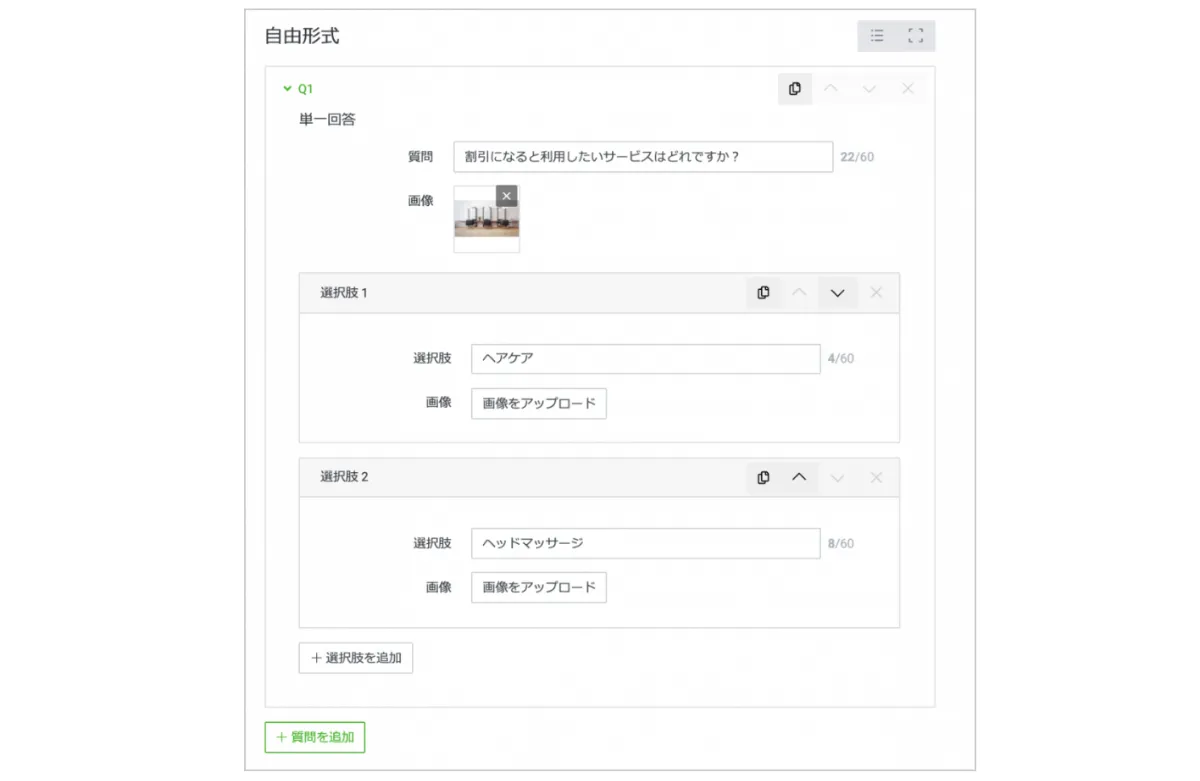This screenshot has height=781, width=1200.
Task: Click the list view icon beside 自由形式
Action: point(877,36)
